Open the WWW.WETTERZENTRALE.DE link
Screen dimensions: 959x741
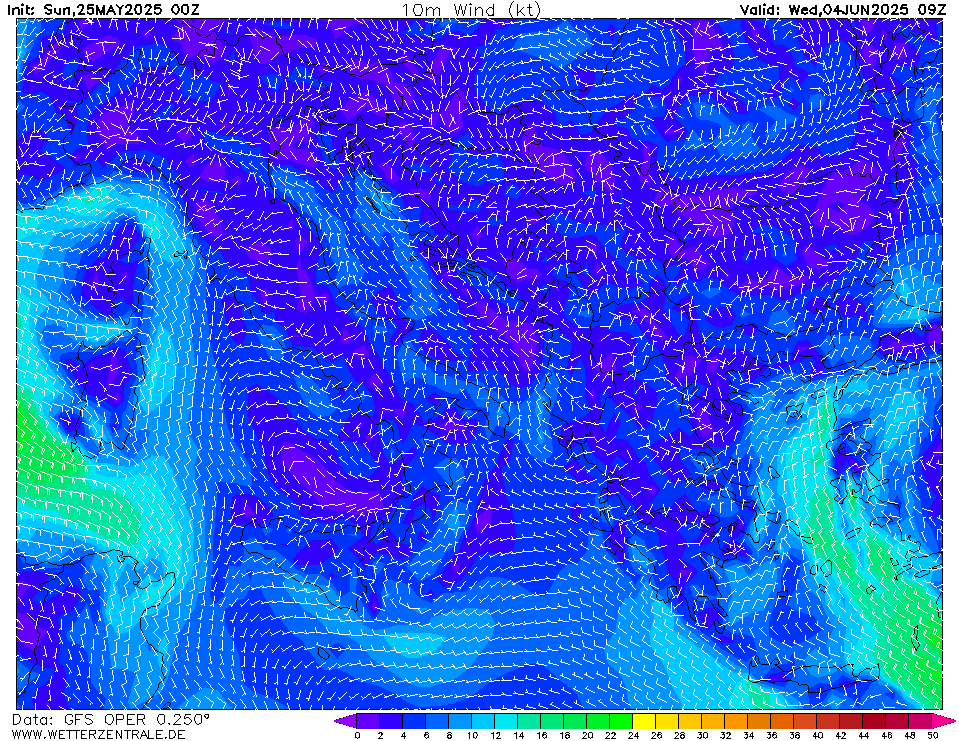(98, 734)
